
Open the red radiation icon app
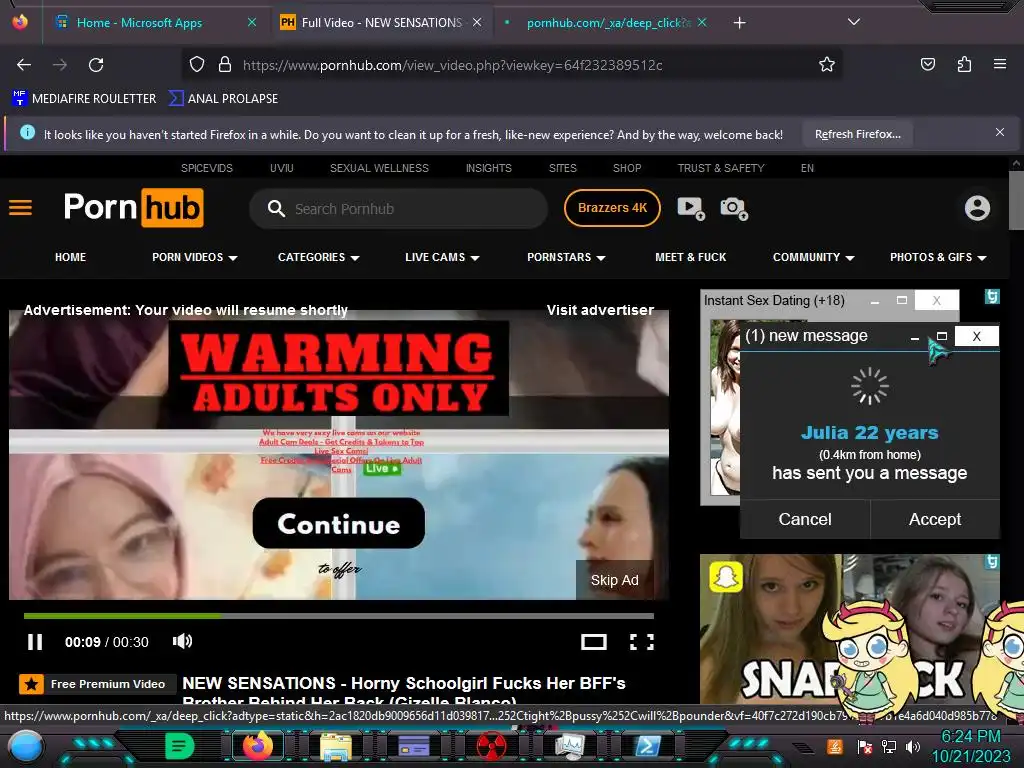491,746
